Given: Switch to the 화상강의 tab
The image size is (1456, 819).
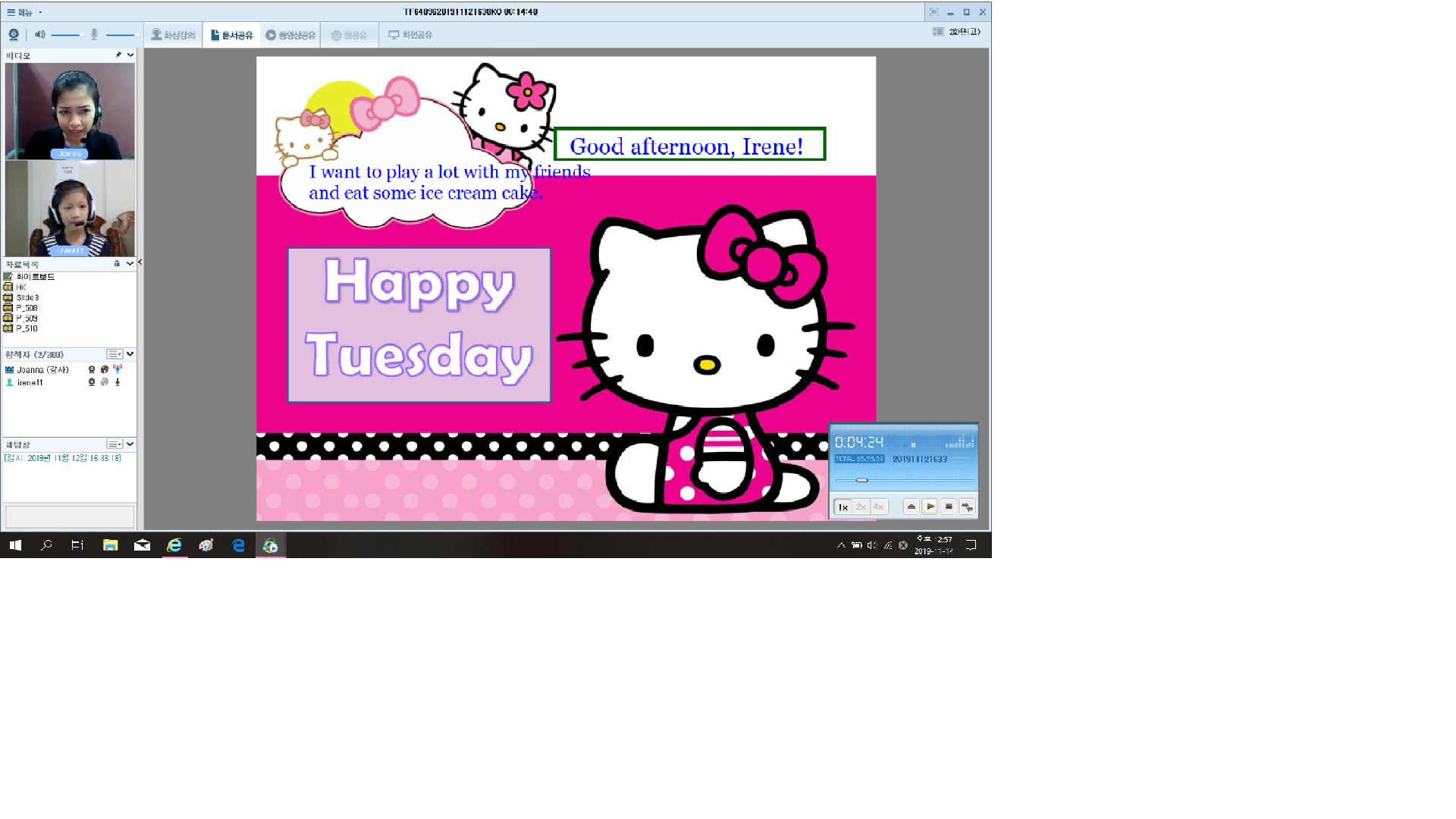Looking at the screenshot, I should [x=173, y=35].
